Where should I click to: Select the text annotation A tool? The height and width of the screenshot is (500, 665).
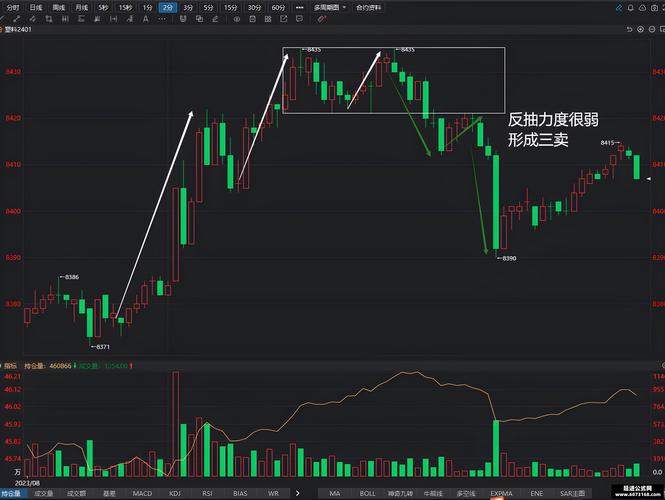145,19
